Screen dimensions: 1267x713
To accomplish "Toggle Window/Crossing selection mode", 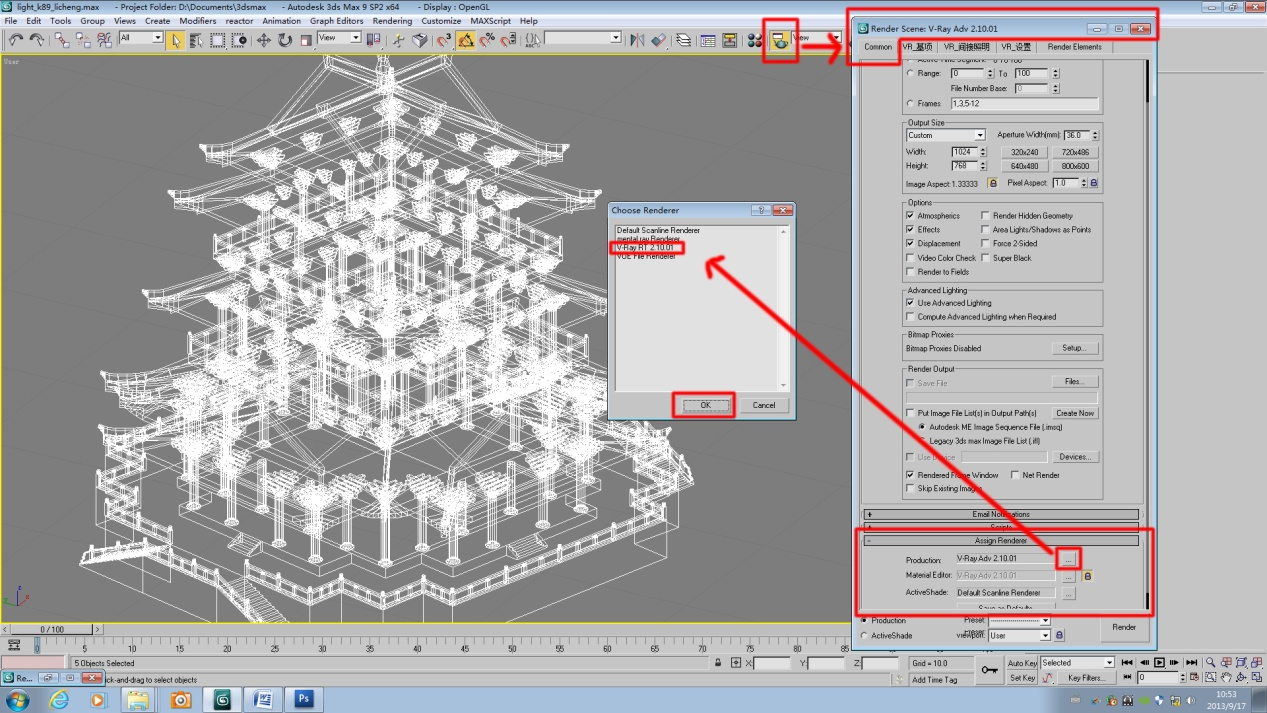I will coord(239,40).
